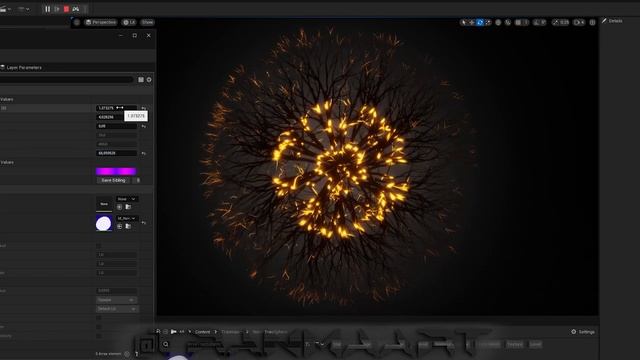
Task: Toggle surface snapping icon
Action: coord(508,22)
